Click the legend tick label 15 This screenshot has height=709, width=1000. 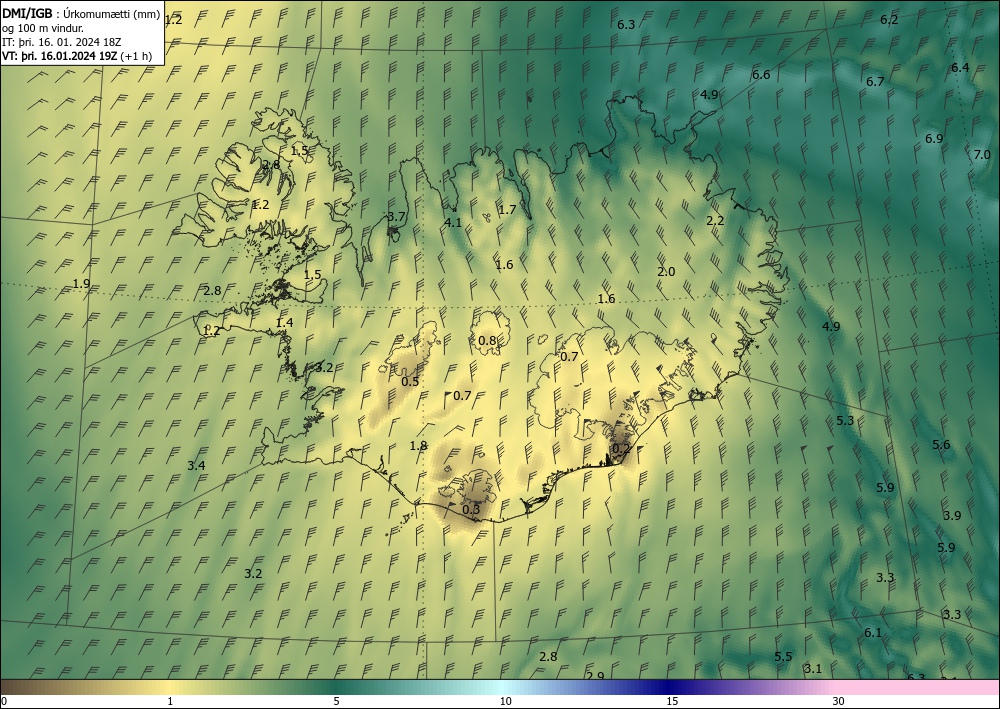click(x=672, y=701)
